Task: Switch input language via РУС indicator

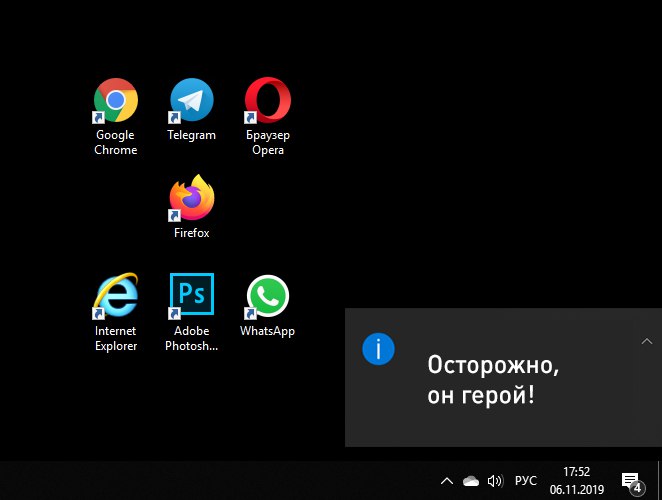Action: click(x=526, y=481)
